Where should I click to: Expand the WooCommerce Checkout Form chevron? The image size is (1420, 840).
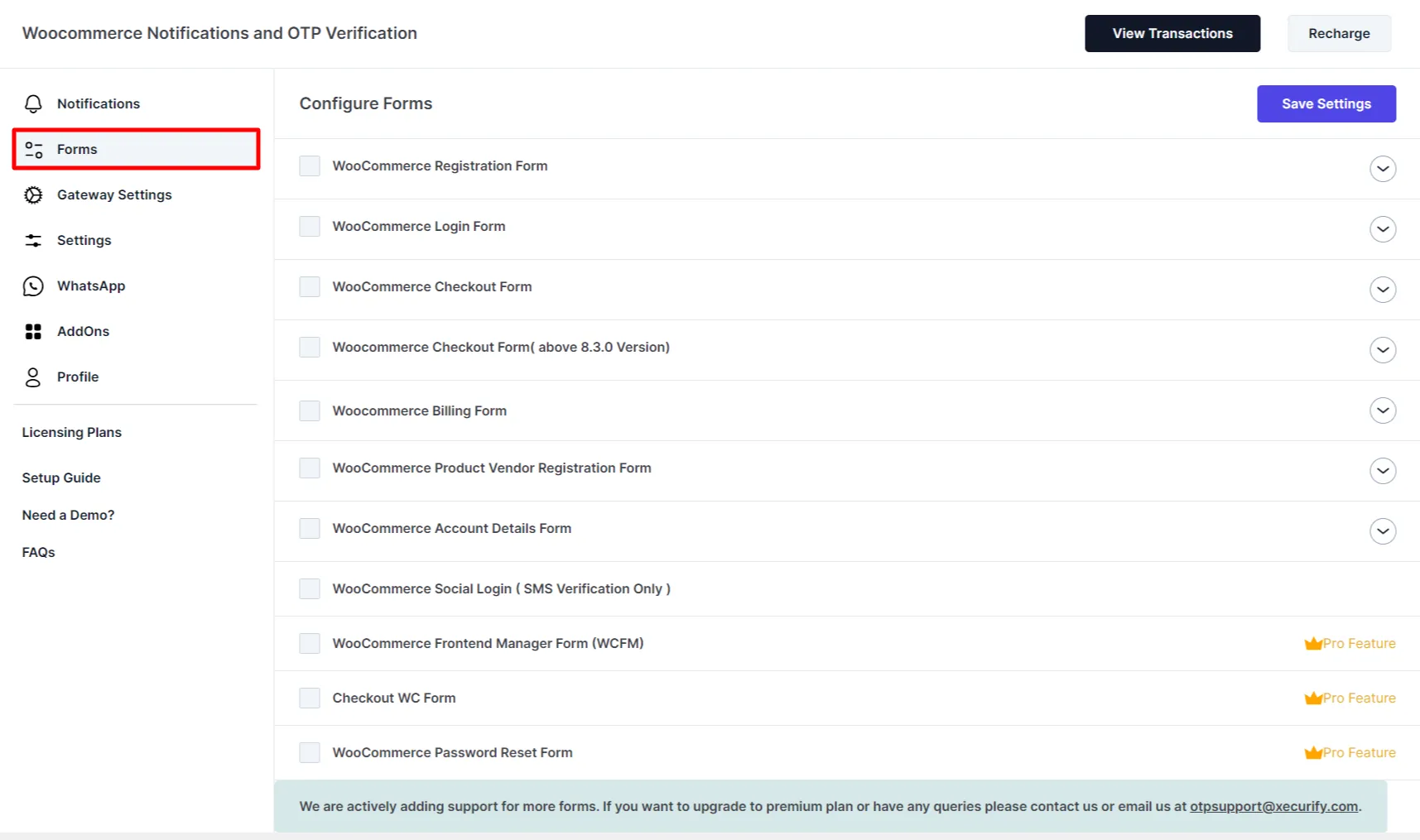(x=1383, y=289)
